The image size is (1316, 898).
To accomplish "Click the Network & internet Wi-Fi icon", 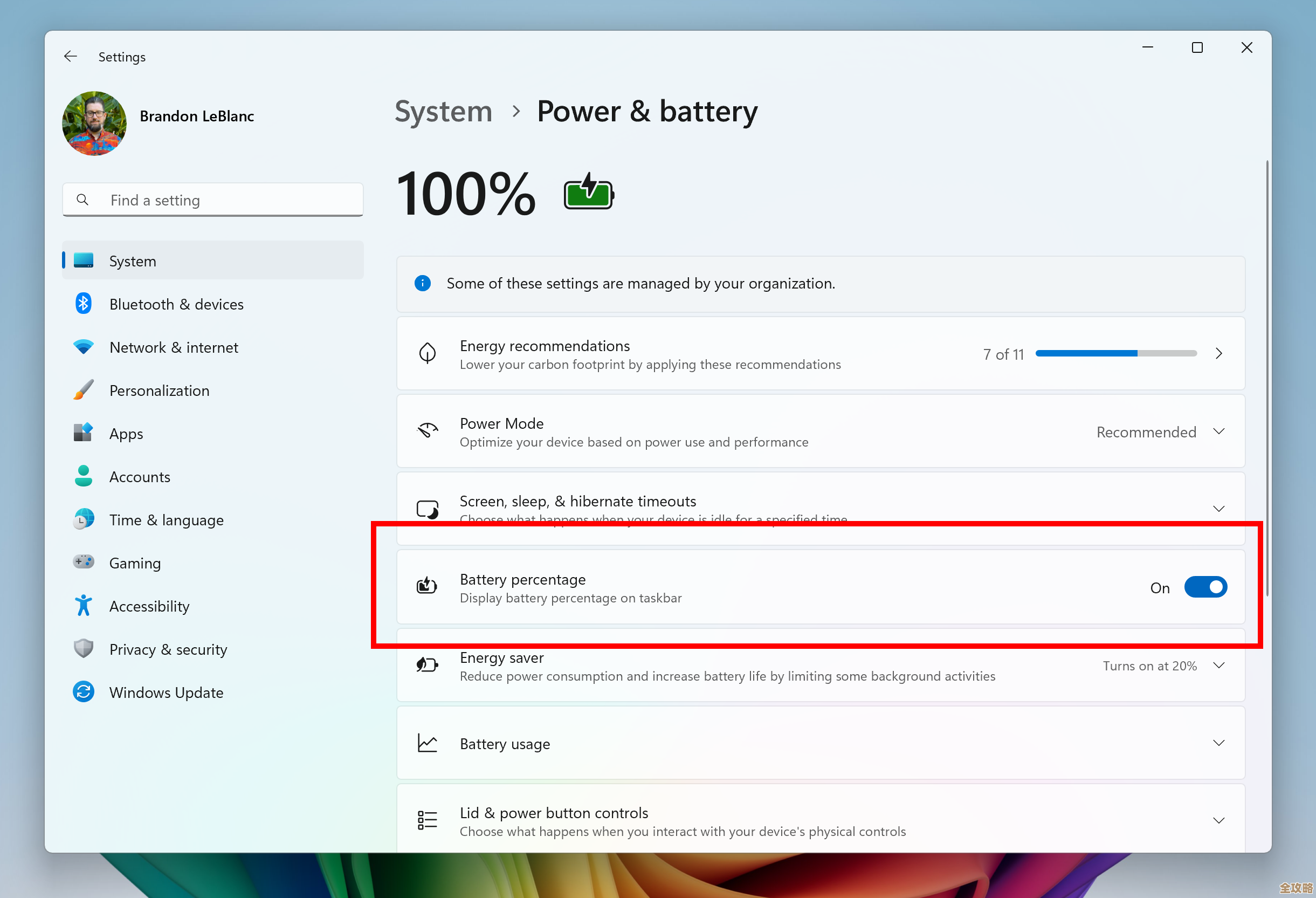I will pos(83,347).
